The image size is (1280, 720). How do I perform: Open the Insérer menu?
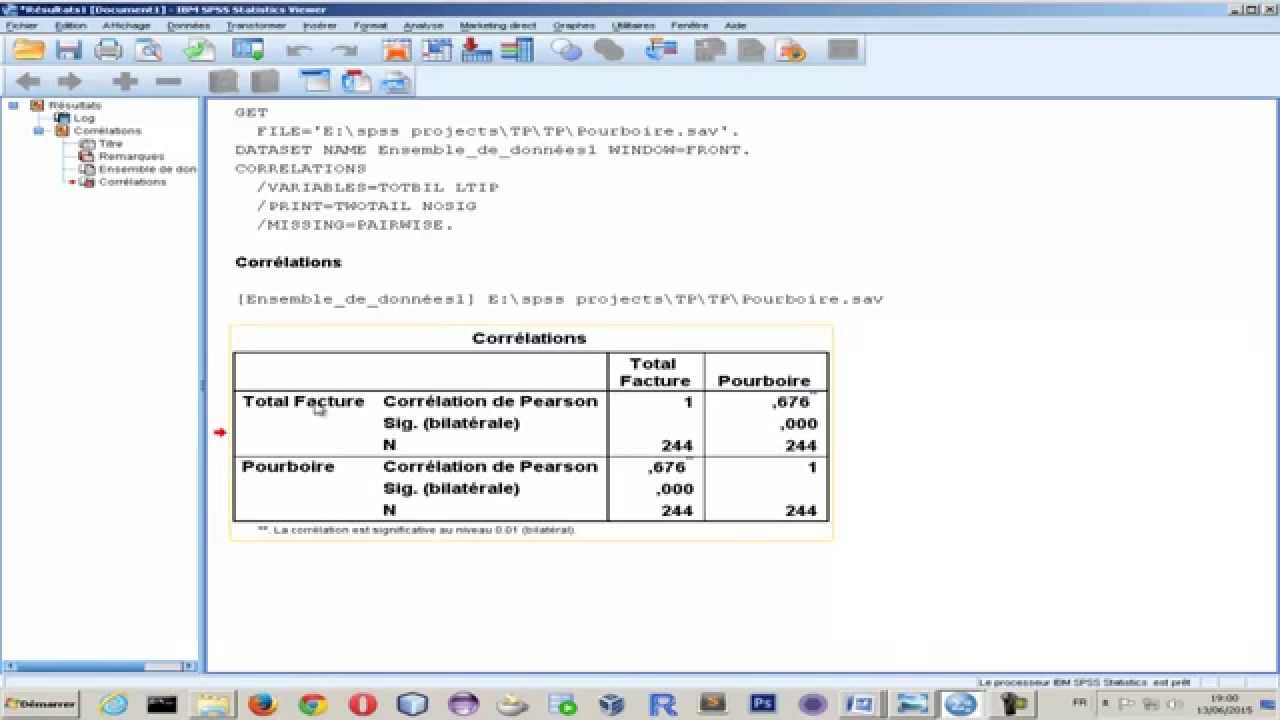coord(320,25)
